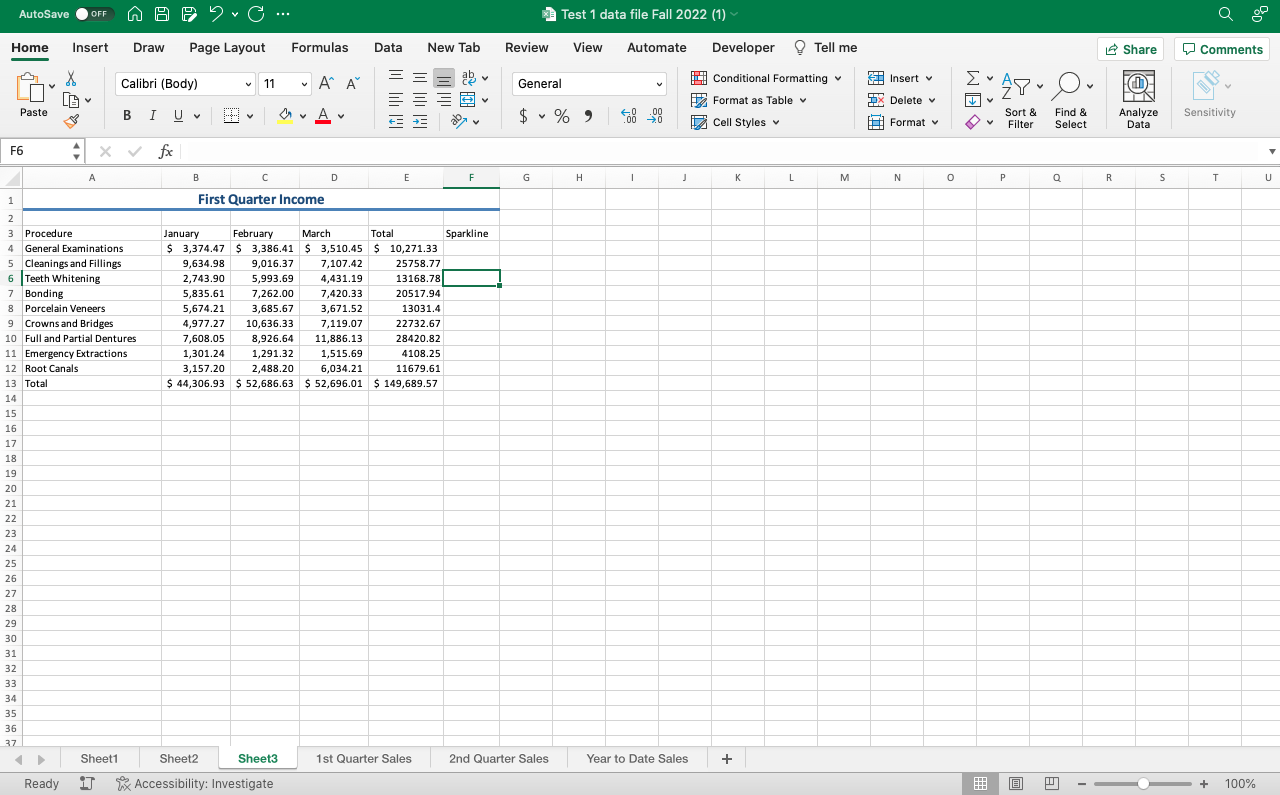The image size is (1280, 795).
Task: Switch to the Formulas tab
Action: click(320, 47)
